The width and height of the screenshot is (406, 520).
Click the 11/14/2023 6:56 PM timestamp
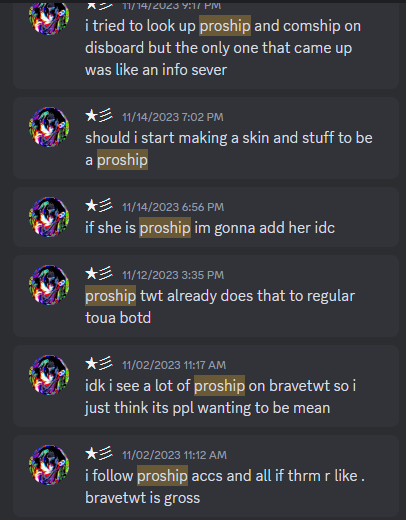click(x=173, y=207)
